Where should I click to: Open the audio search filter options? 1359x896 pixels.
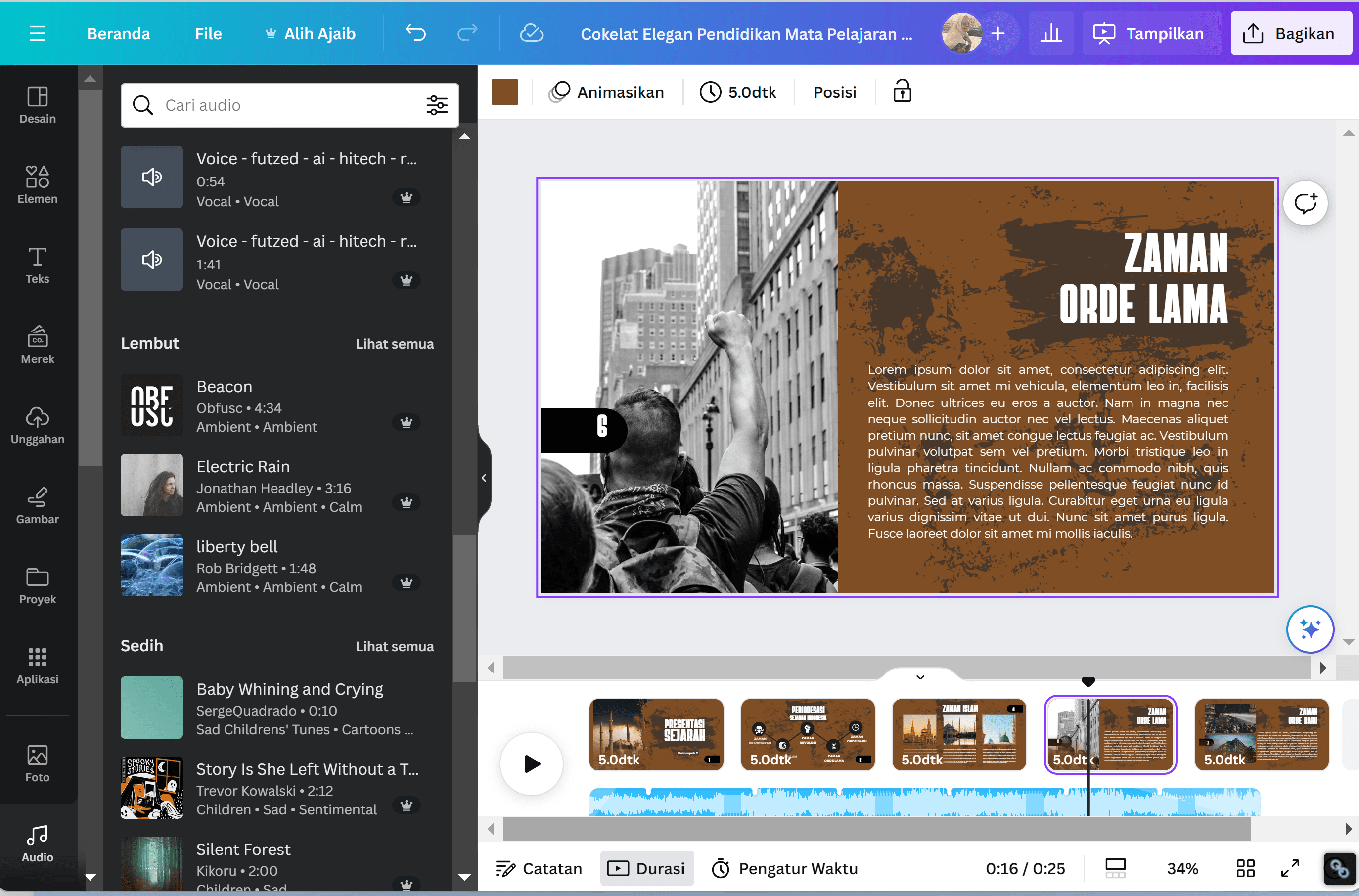tap(437, 105)
